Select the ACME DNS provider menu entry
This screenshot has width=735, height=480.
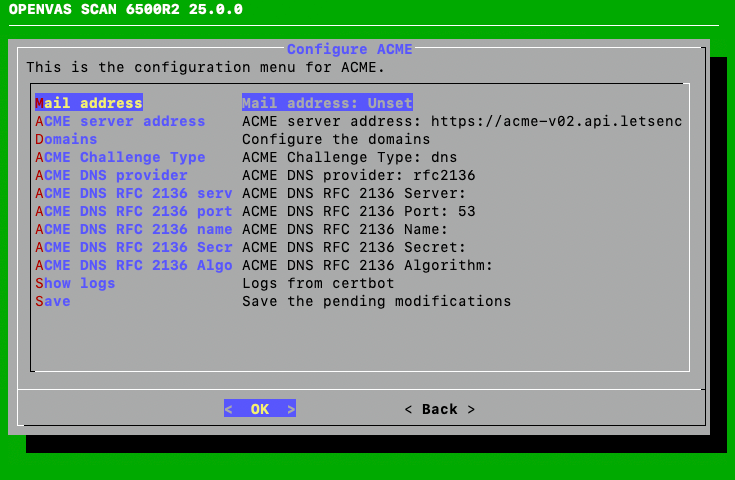tap(111, 175)
